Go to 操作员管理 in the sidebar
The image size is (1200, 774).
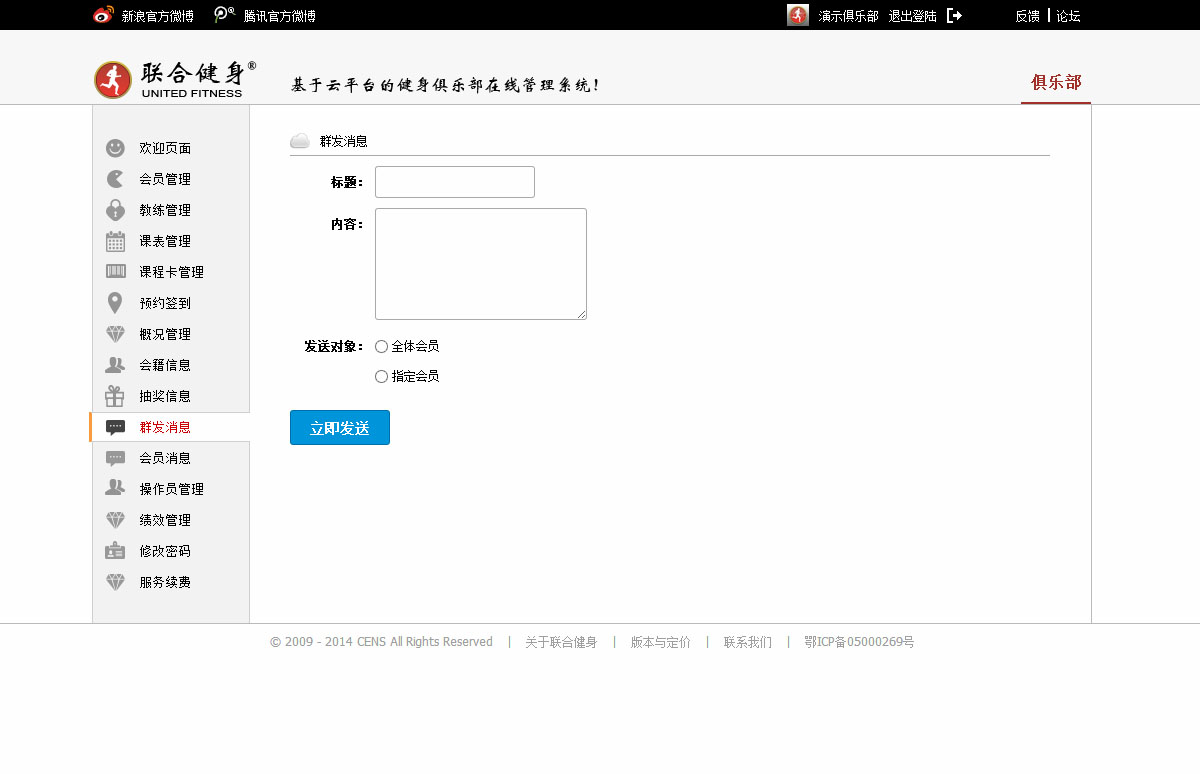171,489
